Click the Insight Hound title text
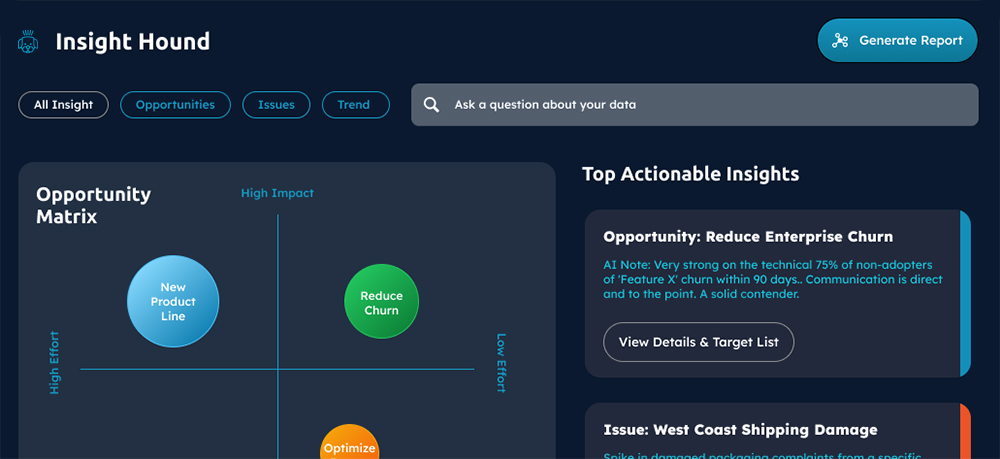1000x459 pixels. pos(133,42)
